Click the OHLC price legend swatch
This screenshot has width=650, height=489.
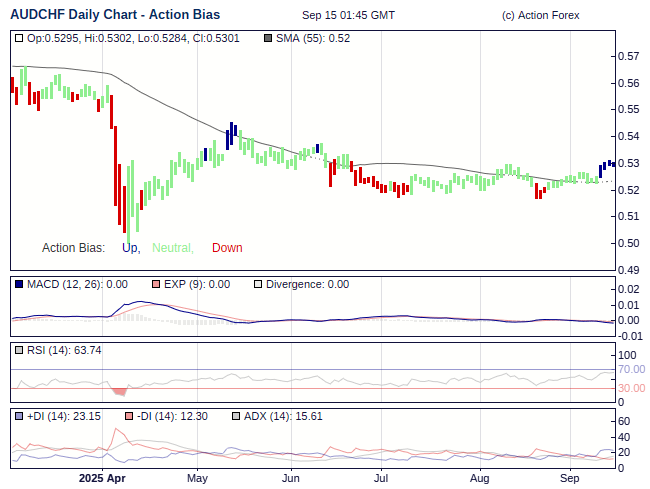pos(19,38)
